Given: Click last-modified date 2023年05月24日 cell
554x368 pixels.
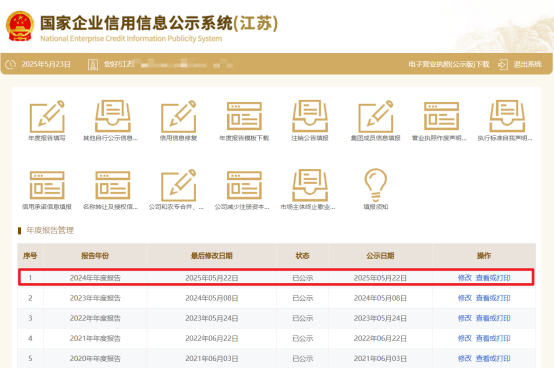Looking at the screenshot, I should pos(212,318).
